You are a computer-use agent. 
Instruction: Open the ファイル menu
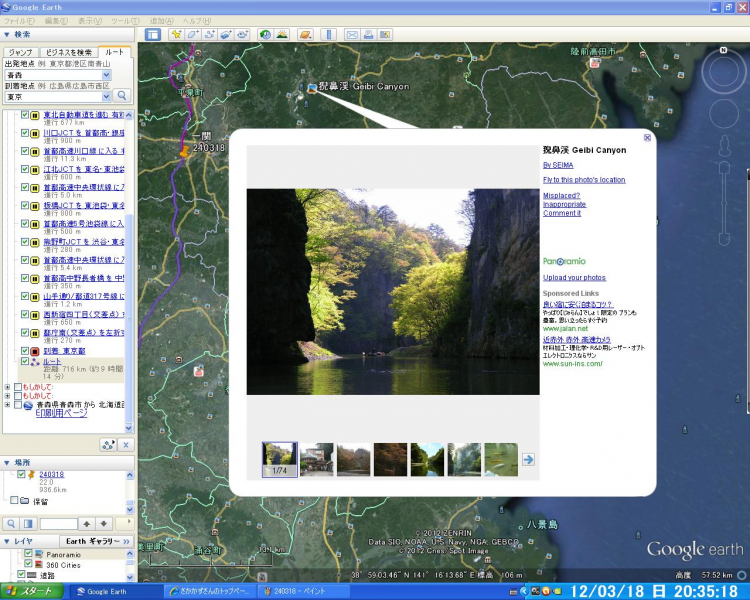(19, 21)
